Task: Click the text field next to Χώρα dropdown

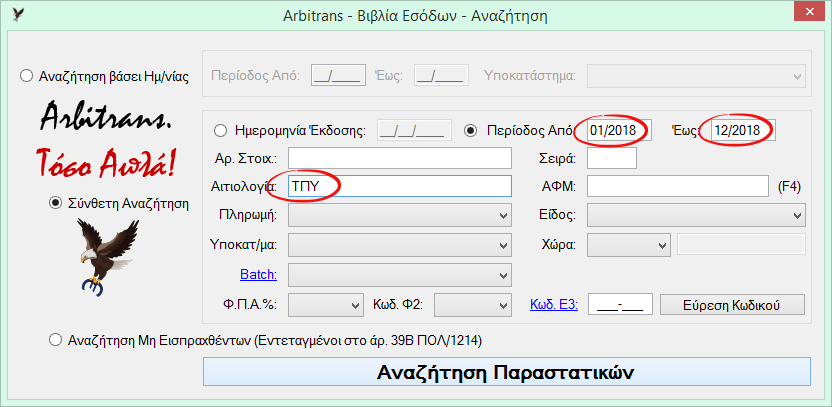Action: 742,245
